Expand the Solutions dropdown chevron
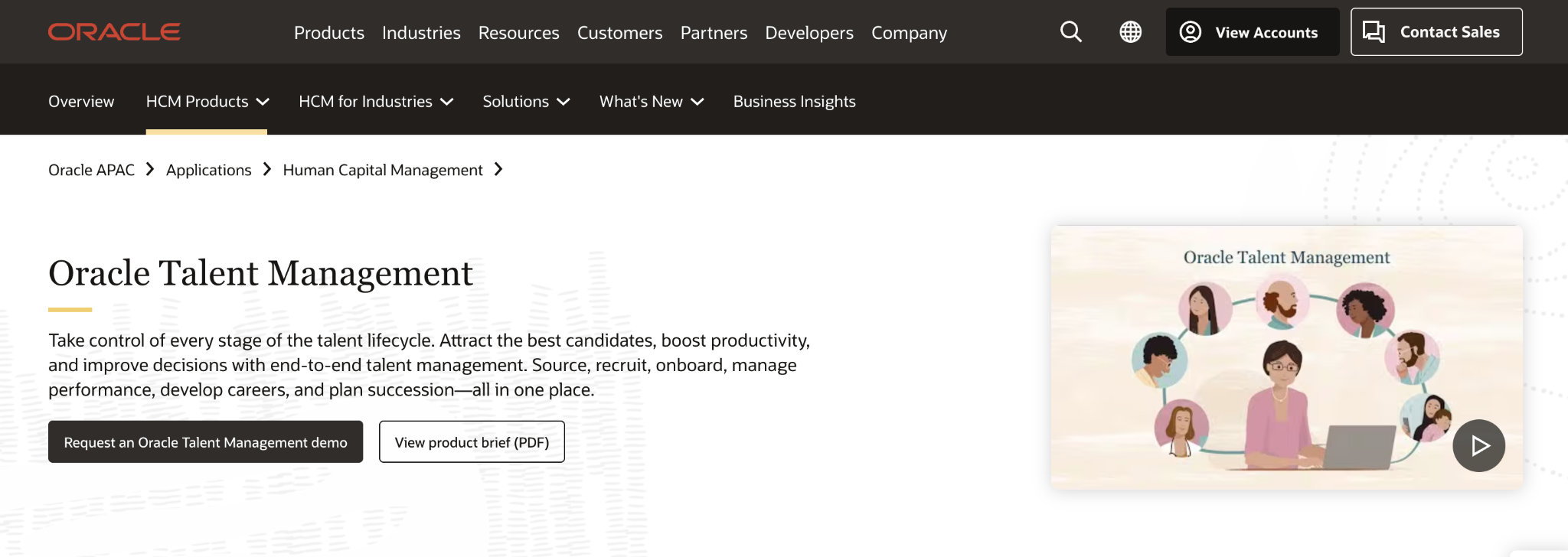 [563, 102]
